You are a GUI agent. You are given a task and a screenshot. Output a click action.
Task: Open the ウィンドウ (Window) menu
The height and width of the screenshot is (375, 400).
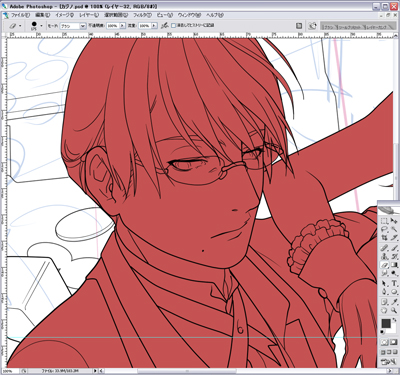pyautogui.click(x=189, y=15)
